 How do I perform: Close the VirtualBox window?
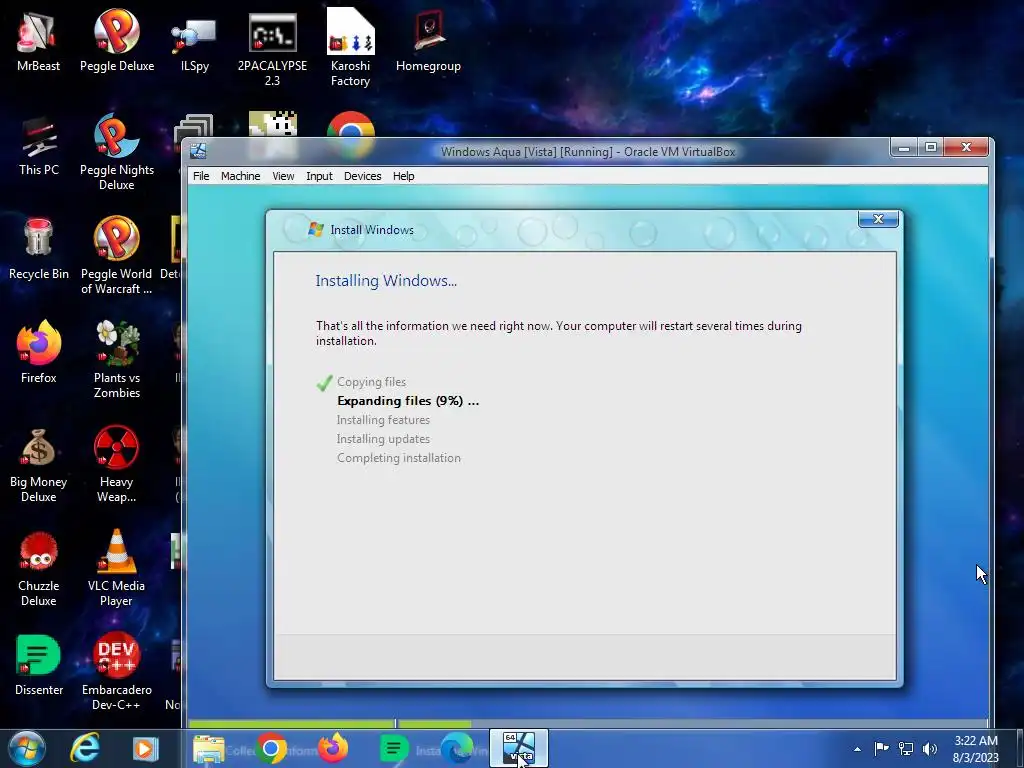tap(967, 148)
